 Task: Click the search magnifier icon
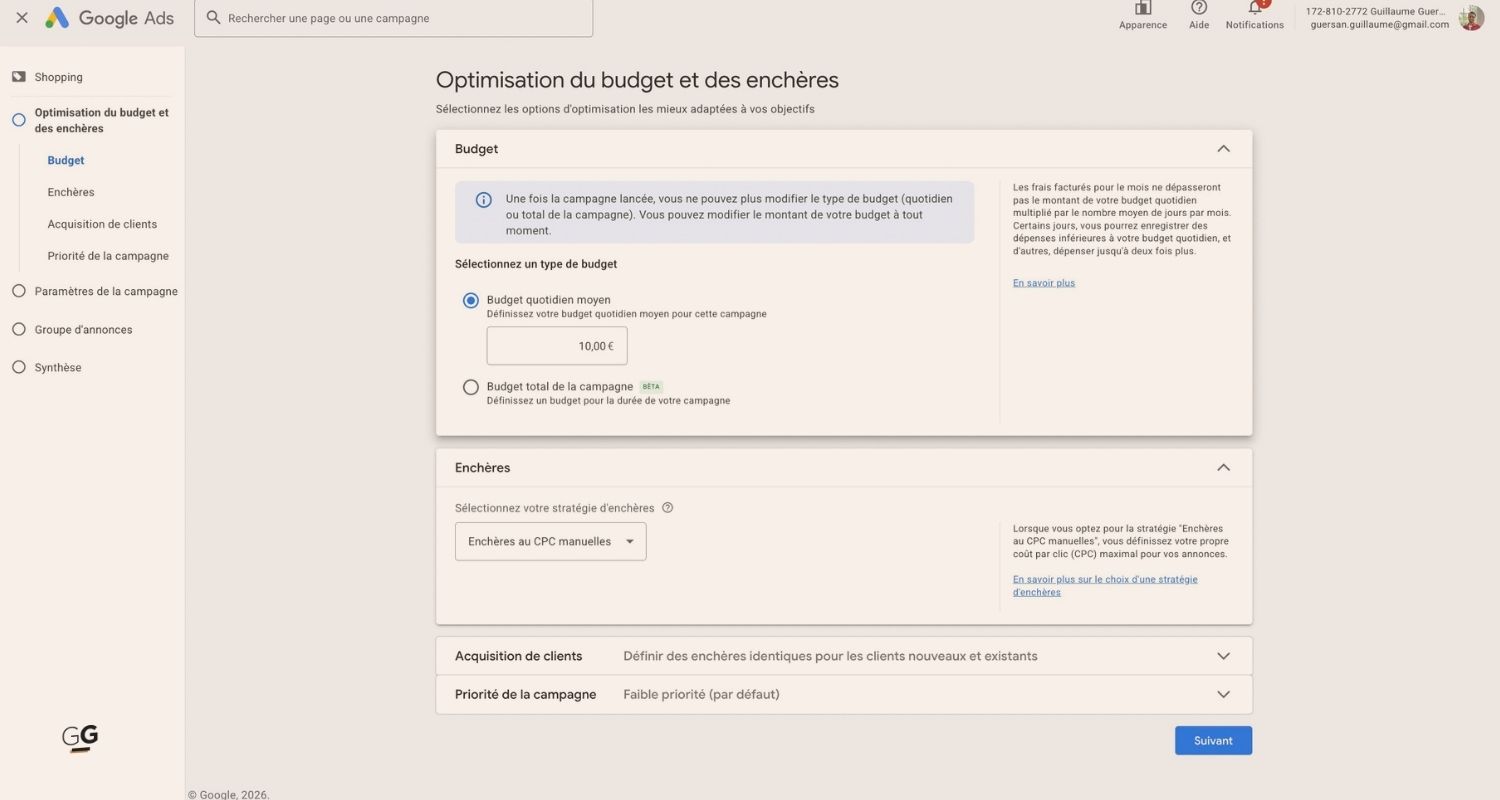tap(213, 18)
